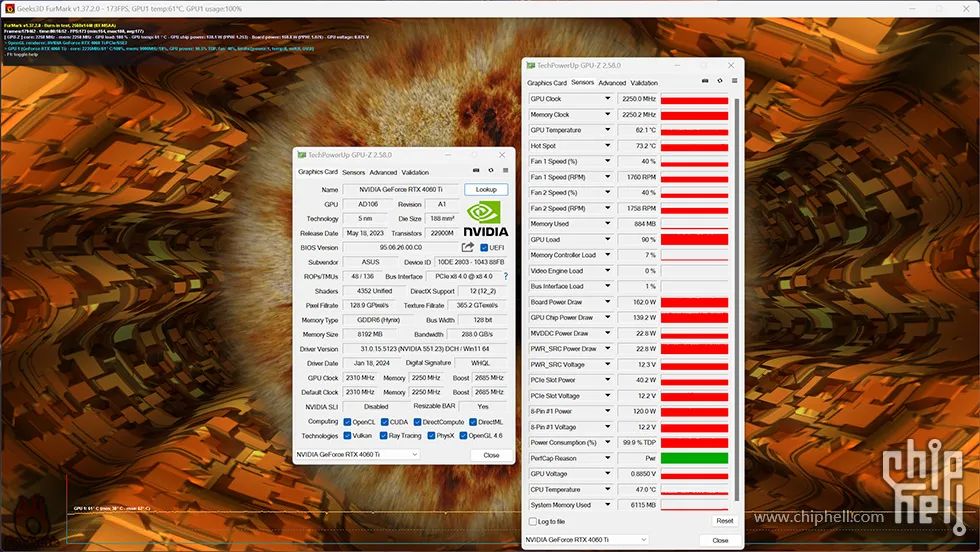Toggle the DirectCompute checkbox

pyautogui.click(x=417, y=422)
